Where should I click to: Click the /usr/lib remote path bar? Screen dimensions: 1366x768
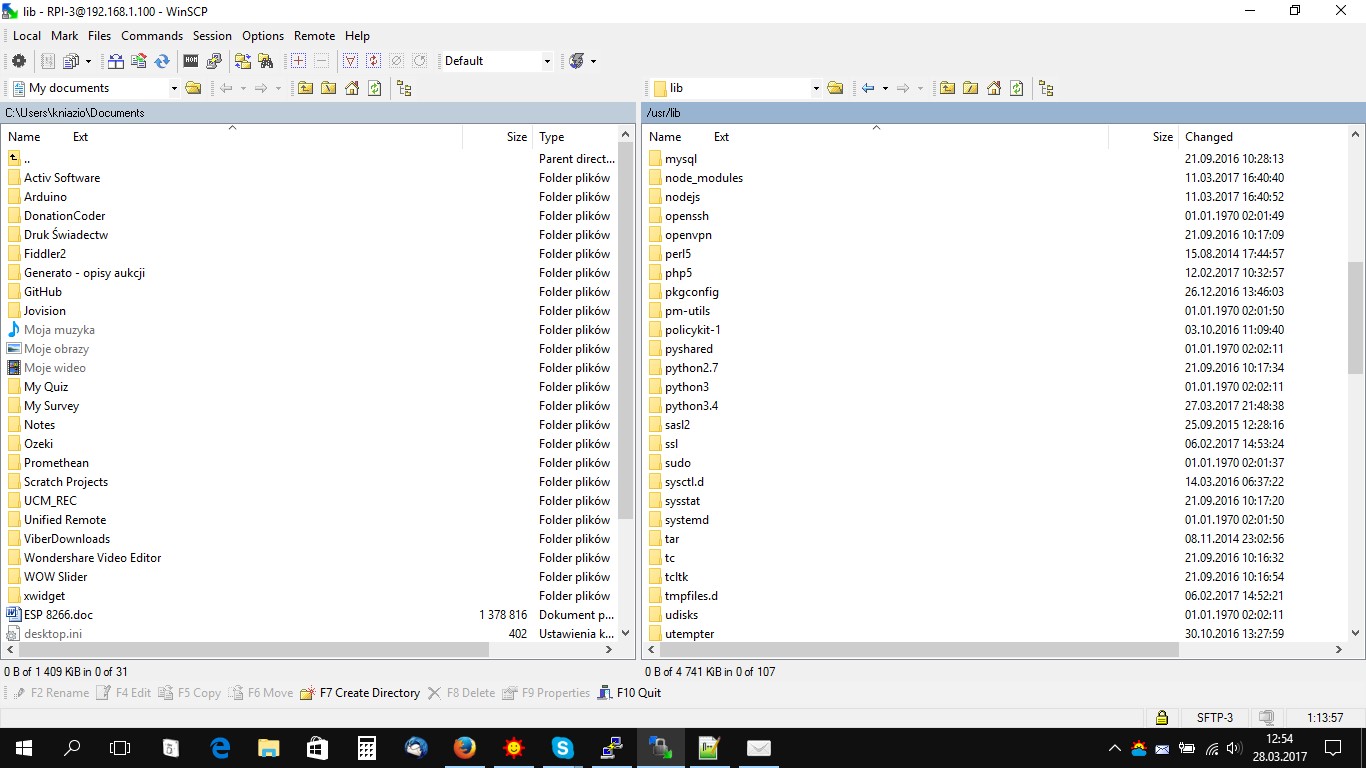[x=1003, y=113]
